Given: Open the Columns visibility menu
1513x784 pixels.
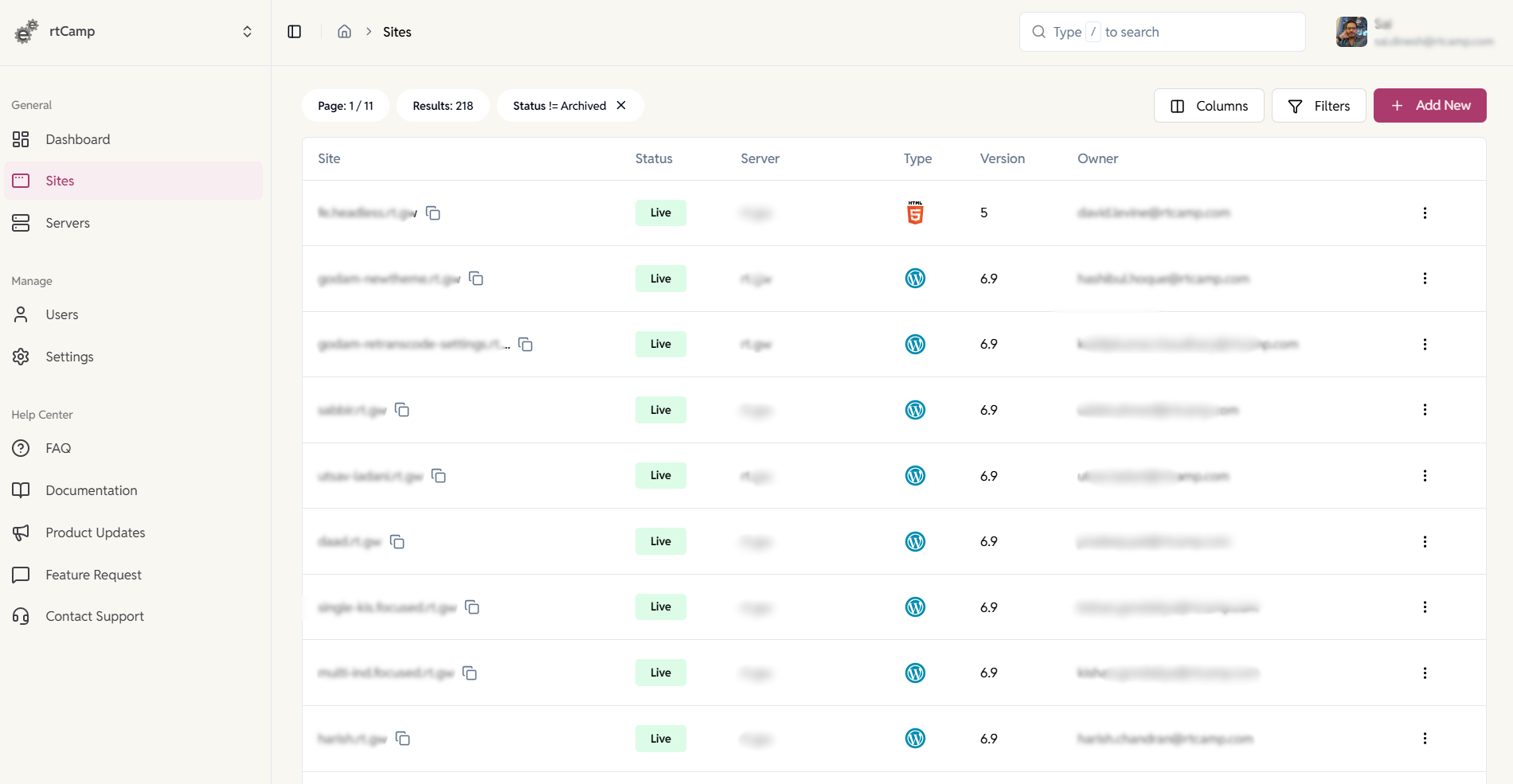Looking at the screenshot, I should coord(1208,106).
